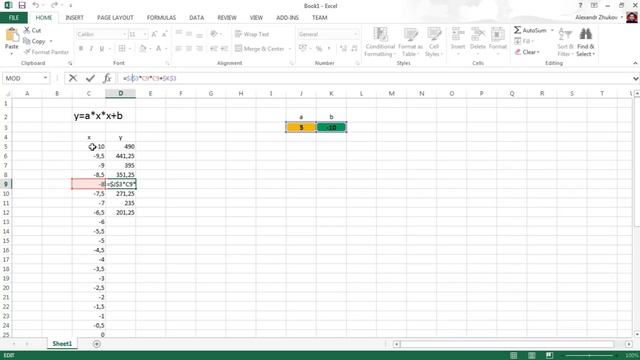Image resolution: width=640 pixels, height=360 pixels.
Task: Add a new sheet with plus icon
Action: pyautogui.click(x=96, y=344)
